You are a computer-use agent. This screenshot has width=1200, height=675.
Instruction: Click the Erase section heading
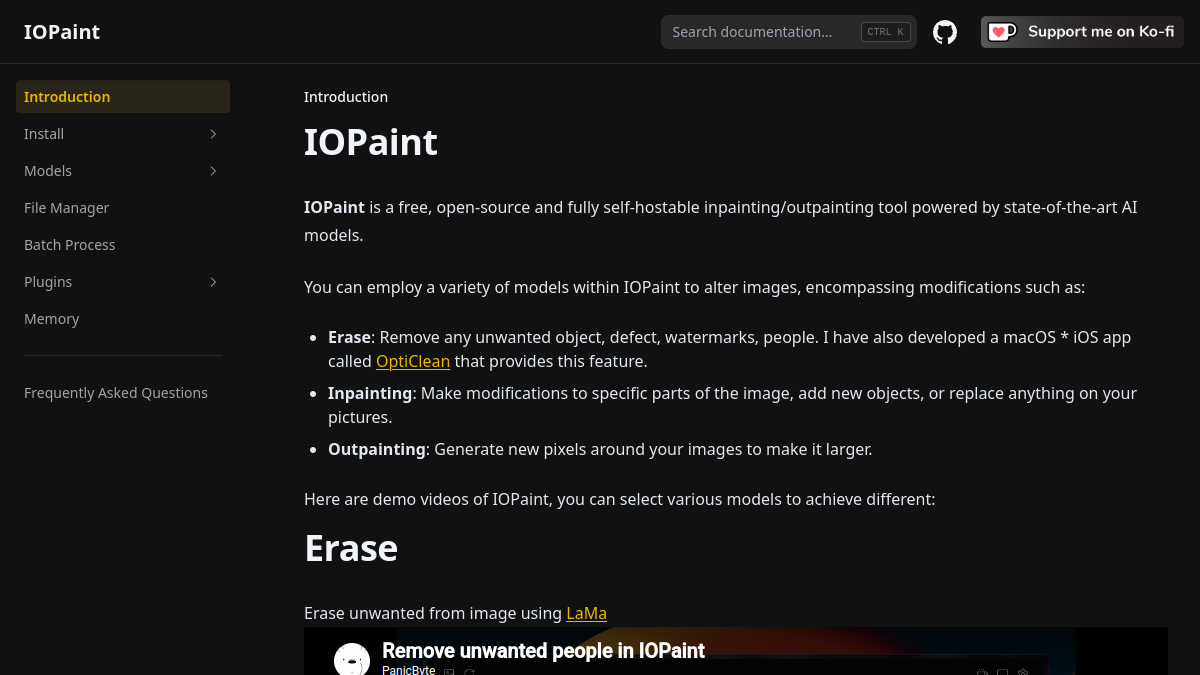(351, 548)
